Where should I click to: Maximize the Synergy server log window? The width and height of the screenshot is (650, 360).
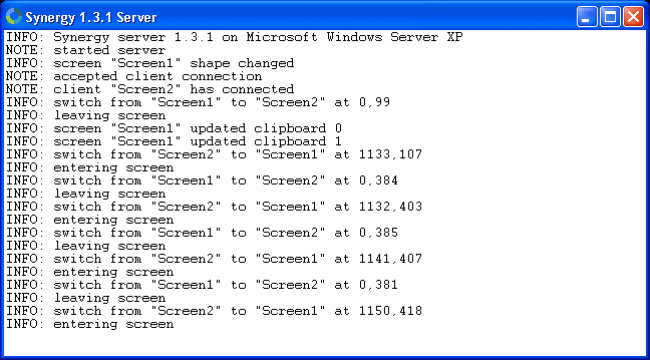click(610, 17)
